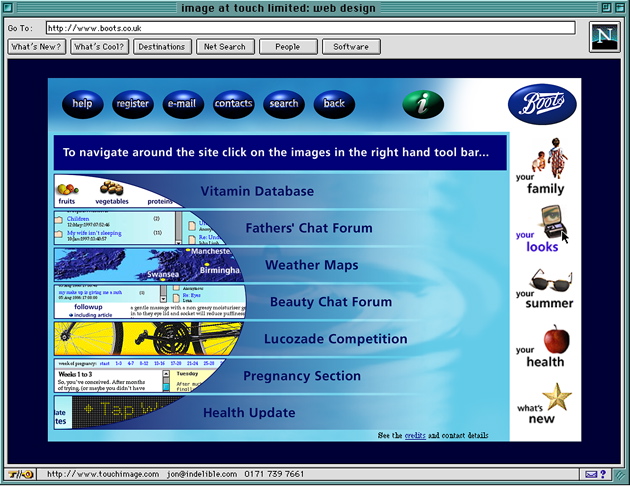
Task: Click the weather map thumbnail showing Swansea
Action: click(x=149, y=265)
